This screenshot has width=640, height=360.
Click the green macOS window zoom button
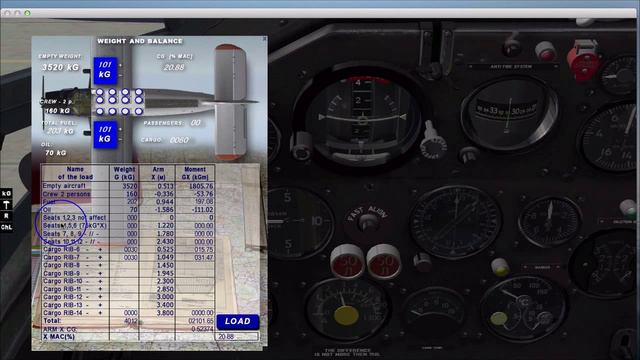tap(27, 13)
